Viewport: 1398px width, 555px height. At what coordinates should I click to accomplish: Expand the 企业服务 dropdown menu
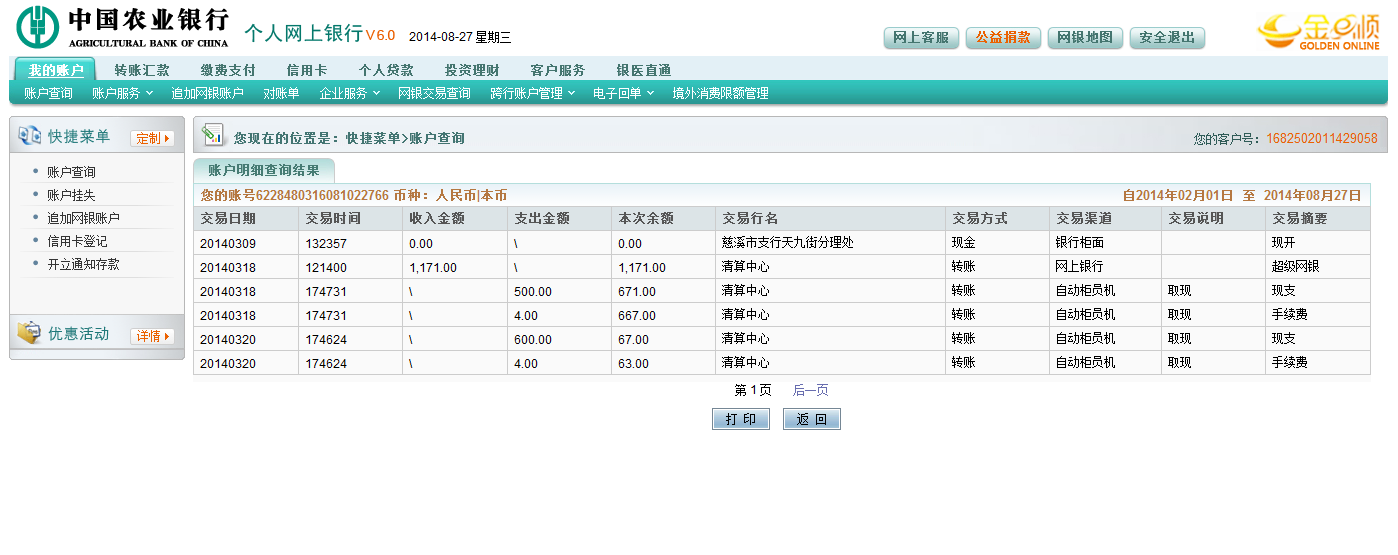coord(349,93)
